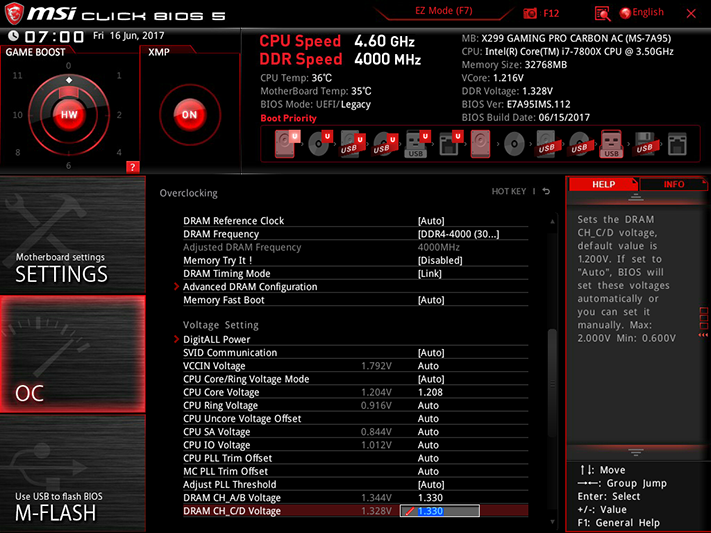
Task: Click the pencil icon in DRAM CH_C/D field
Action: (x=409, y=511)
